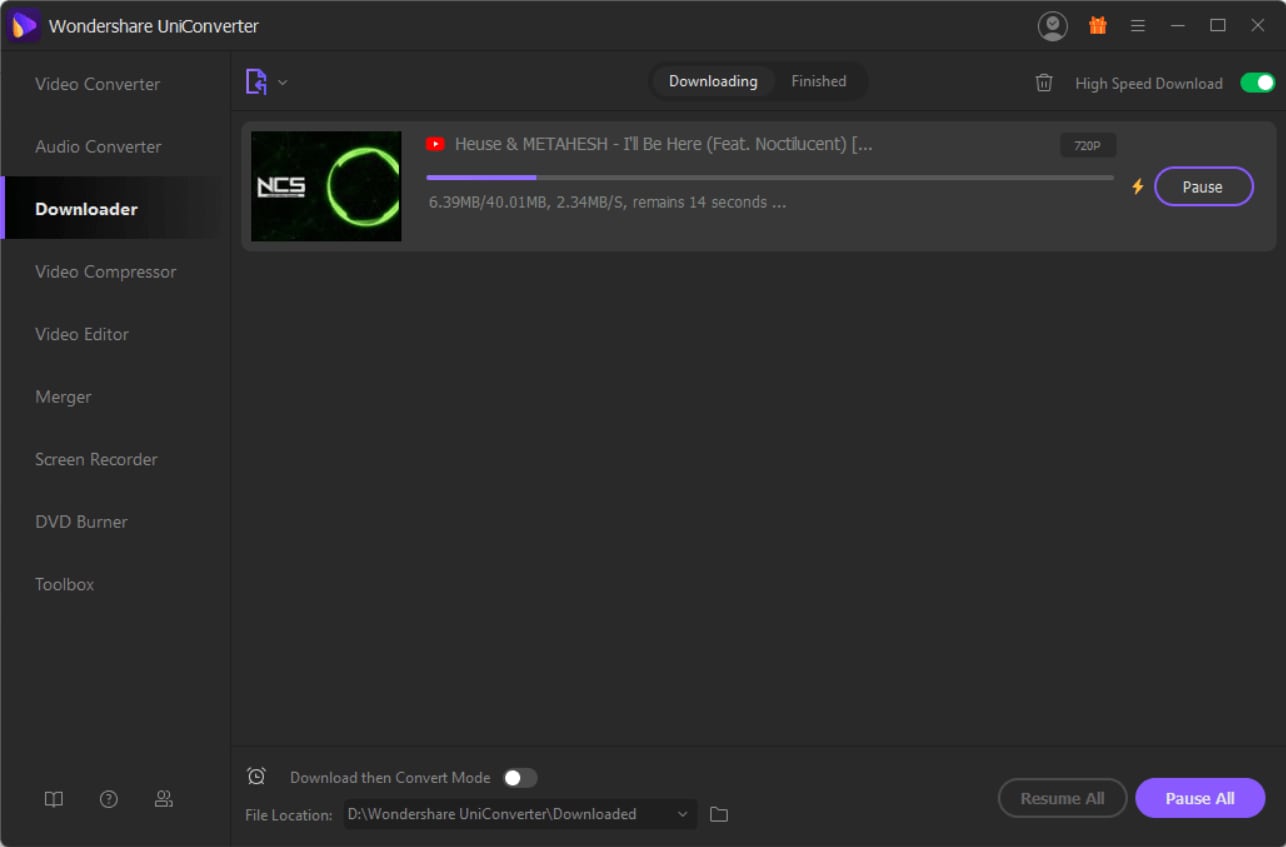Go to DVD Burner section
Viewport: 1286px width, 847px height.
click(x=81, y=522)
